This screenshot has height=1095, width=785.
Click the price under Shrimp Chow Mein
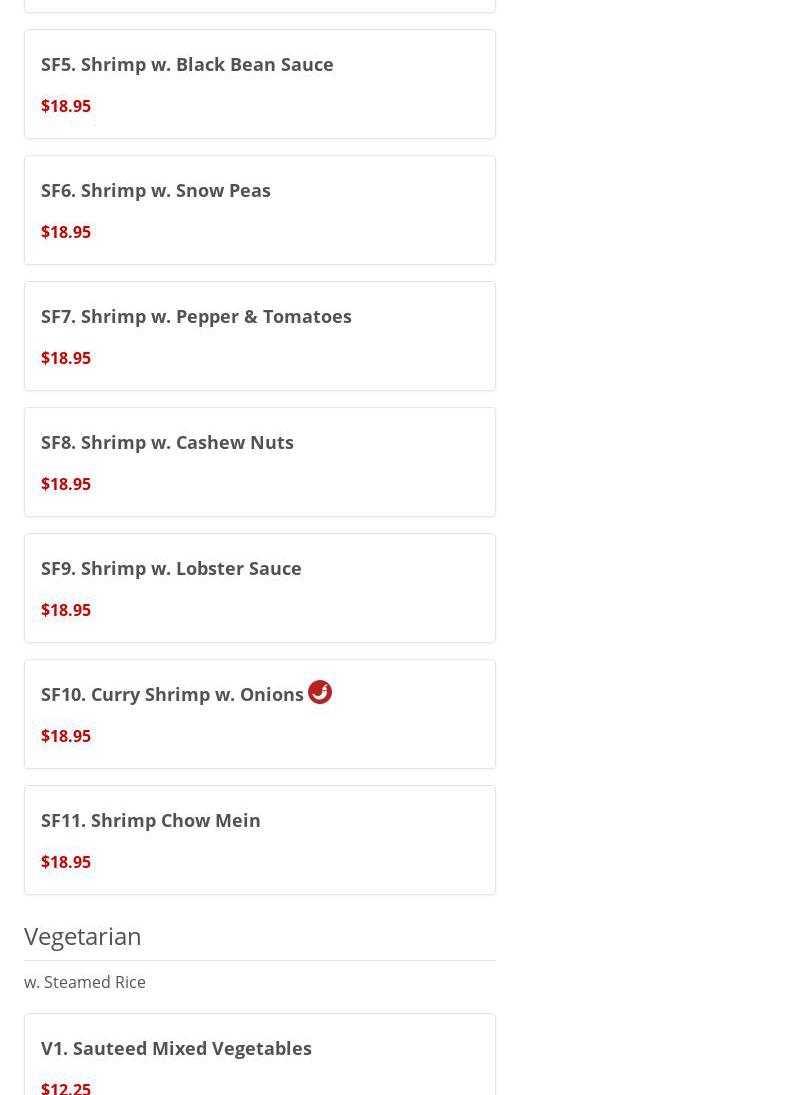[x=66, y=862]
